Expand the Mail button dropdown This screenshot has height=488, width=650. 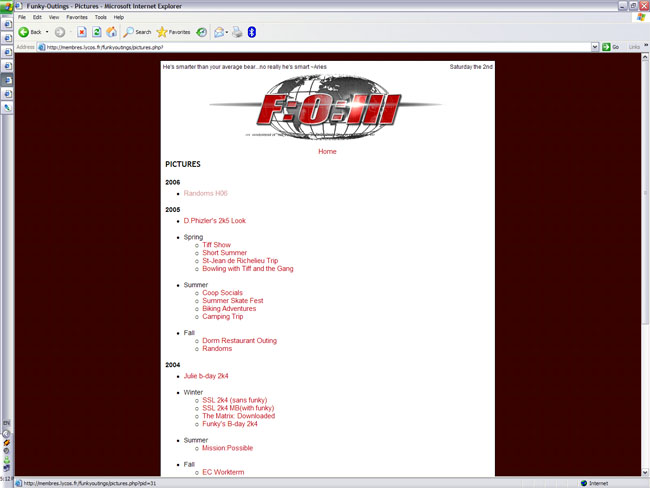[x=227, y=32]
